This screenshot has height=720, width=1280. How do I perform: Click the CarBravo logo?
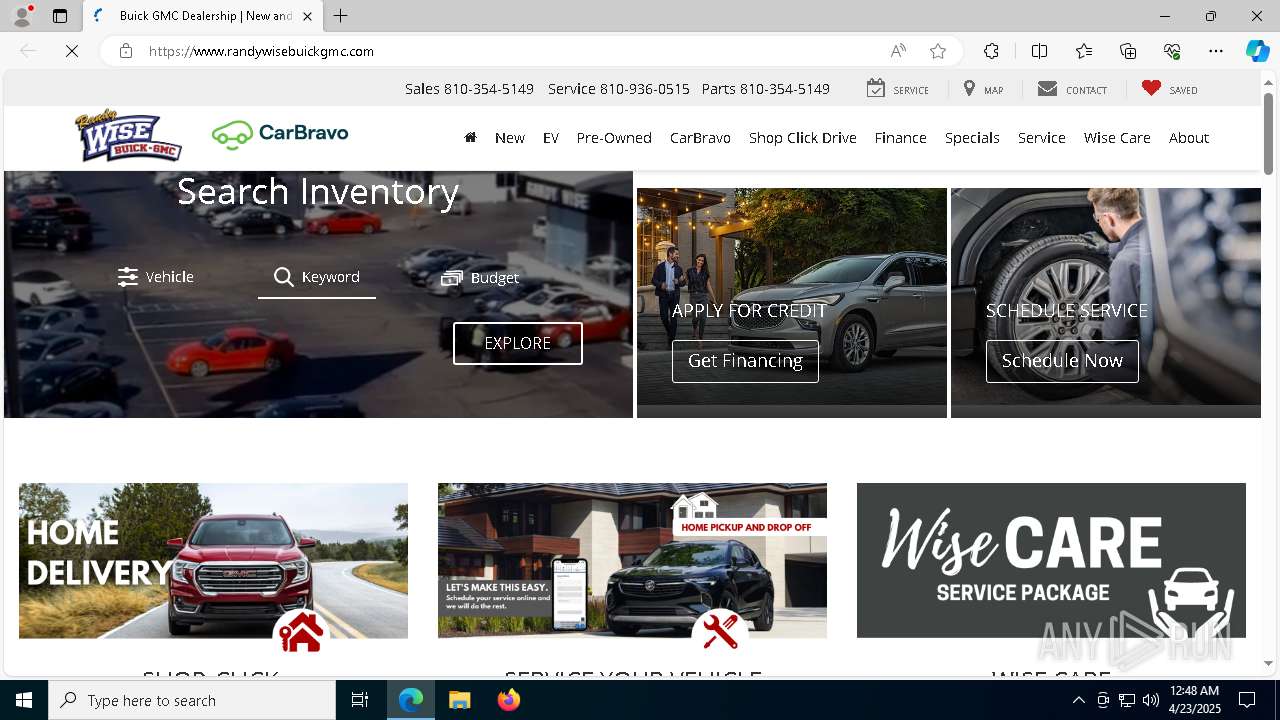click(x=280, y=135)
